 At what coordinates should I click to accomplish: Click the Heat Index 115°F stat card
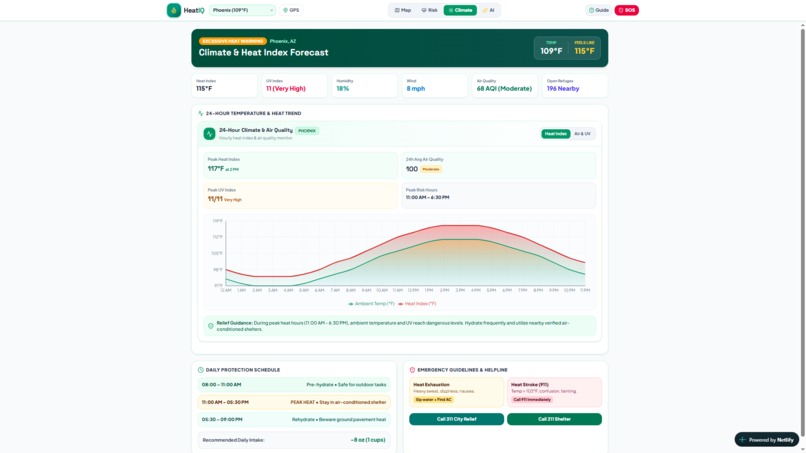coord(224,85)
